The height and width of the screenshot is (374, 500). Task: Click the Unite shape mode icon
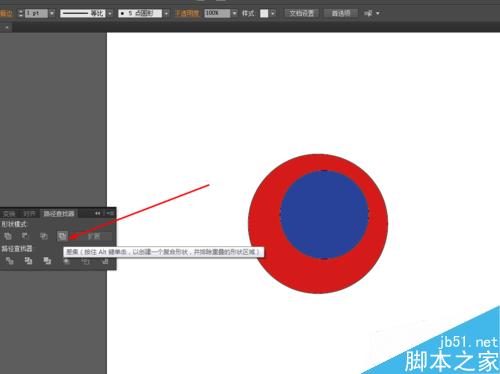[x=7, y=236]
